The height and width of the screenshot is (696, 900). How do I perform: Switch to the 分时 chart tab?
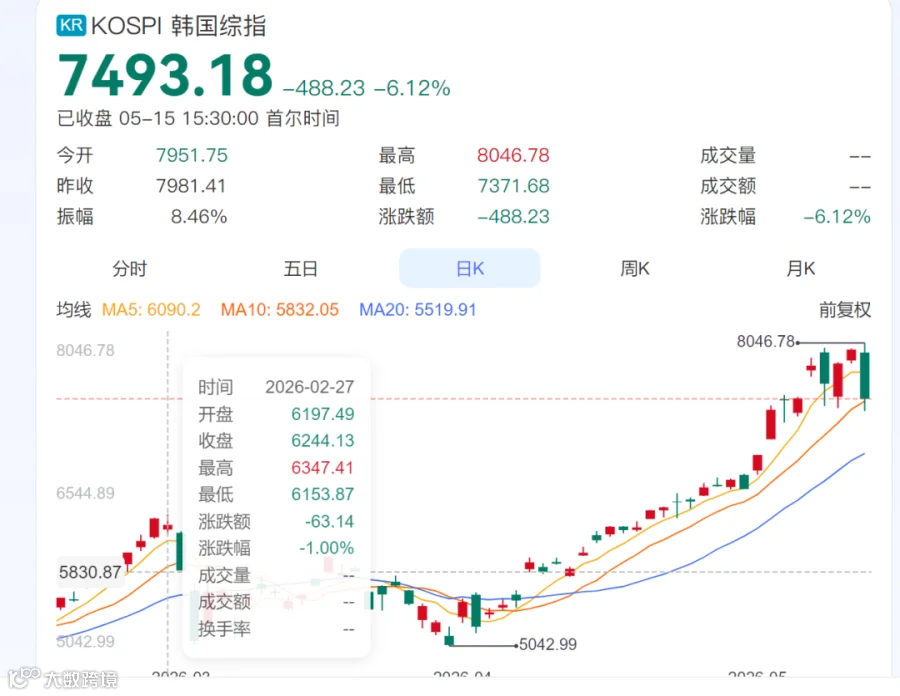tap(130, 268)
